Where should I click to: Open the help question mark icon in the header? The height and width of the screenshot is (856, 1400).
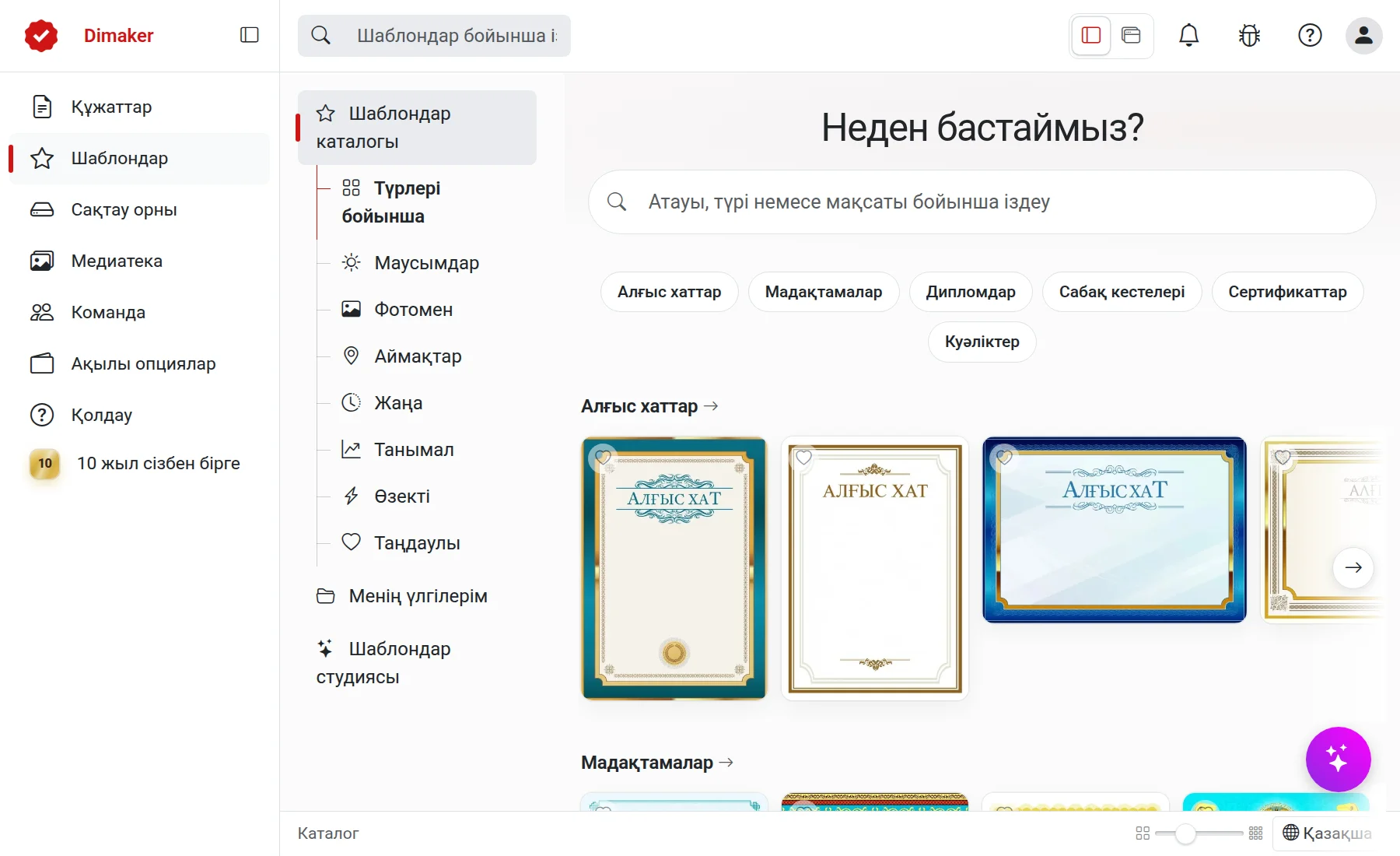(x=1310, y=35)
